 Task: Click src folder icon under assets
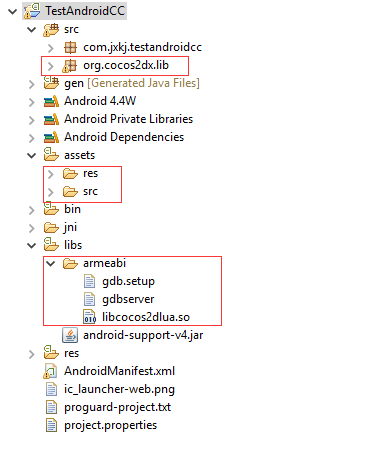click(70, 192)
